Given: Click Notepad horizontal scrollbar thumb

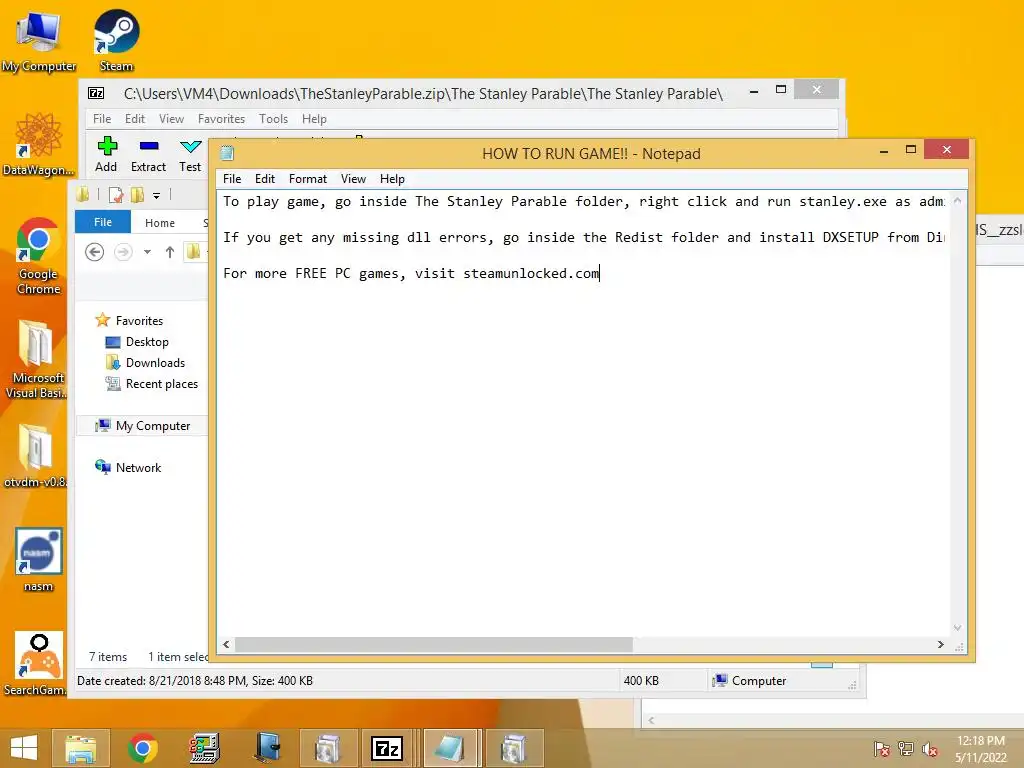Looking at the screenshot, I should [434, 645].
